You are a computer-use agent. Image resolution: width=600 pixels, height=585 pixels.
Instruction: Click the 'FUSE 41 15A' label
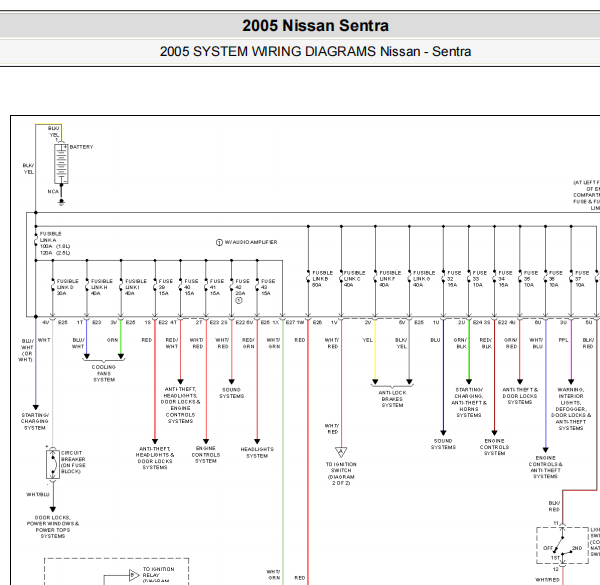point(217,287)
